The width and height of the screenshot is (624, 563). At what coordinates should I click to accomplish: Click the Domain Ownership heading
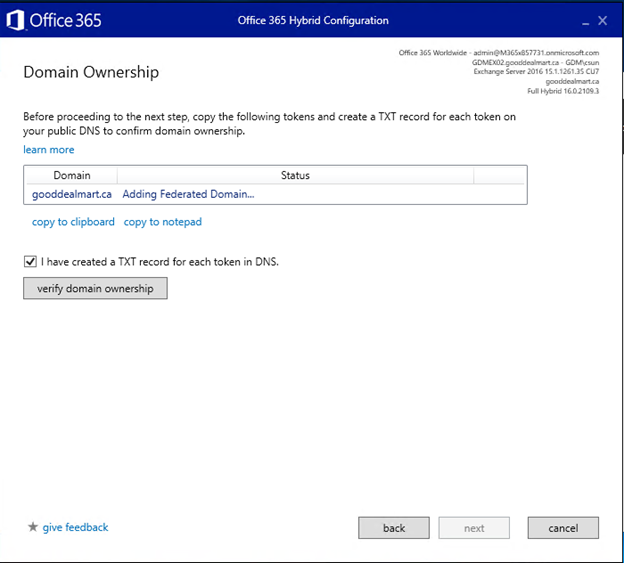coord(91,72)
